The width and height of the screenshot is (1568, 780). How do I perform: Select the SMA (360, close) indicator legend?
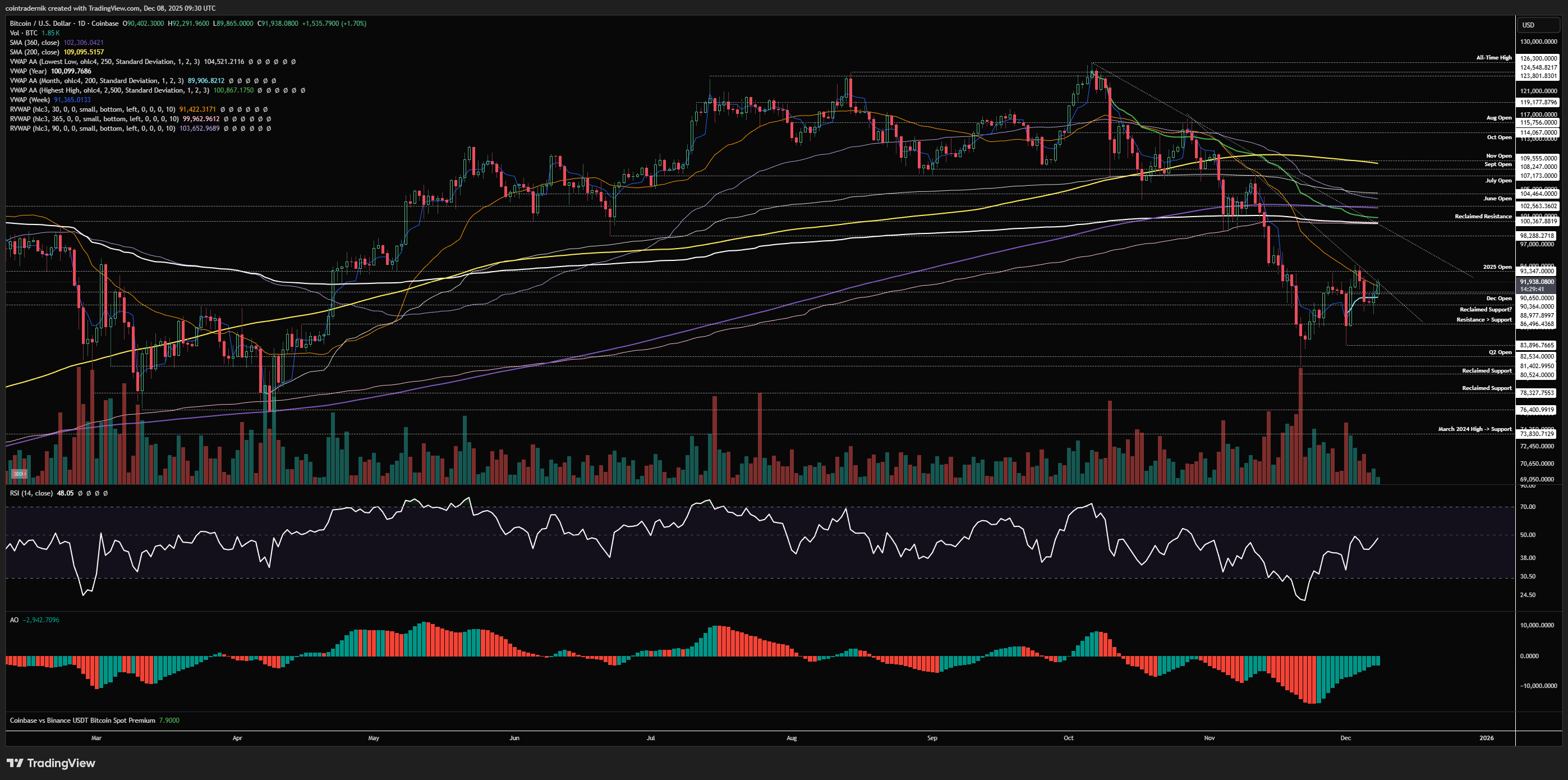(35, 43)
